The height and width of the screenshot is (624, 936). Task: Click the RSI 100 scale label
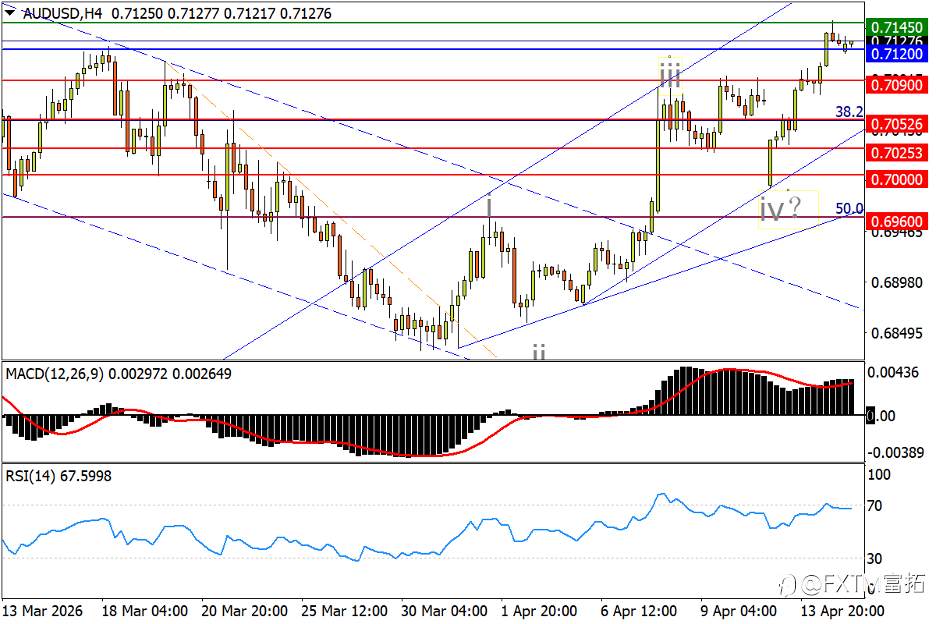879,475
